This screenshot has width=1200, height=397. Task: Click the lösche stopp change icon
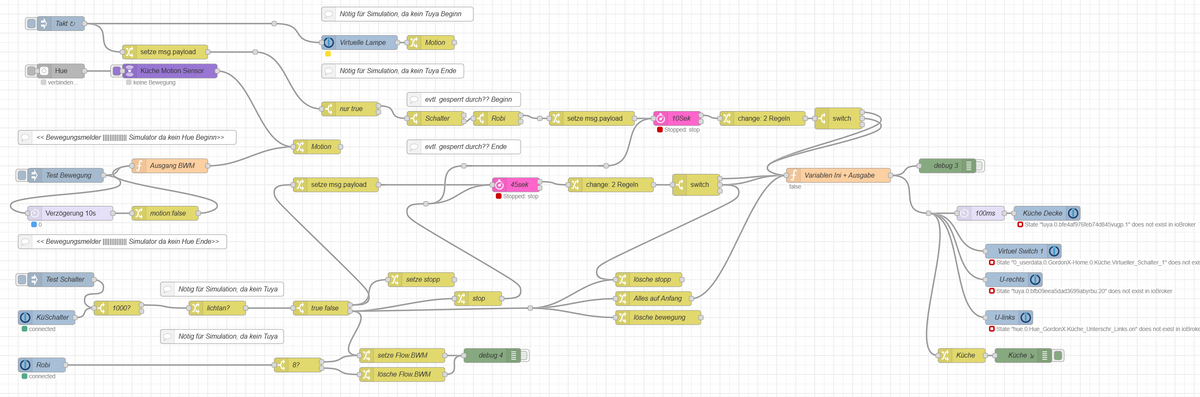pos(622,279)
